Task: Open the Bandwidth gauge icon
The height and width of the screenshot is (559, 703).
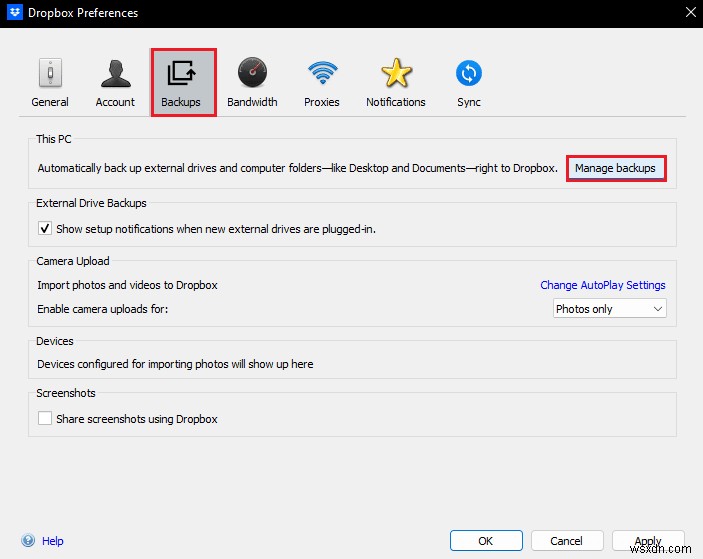Action: (x=252, y=72)
